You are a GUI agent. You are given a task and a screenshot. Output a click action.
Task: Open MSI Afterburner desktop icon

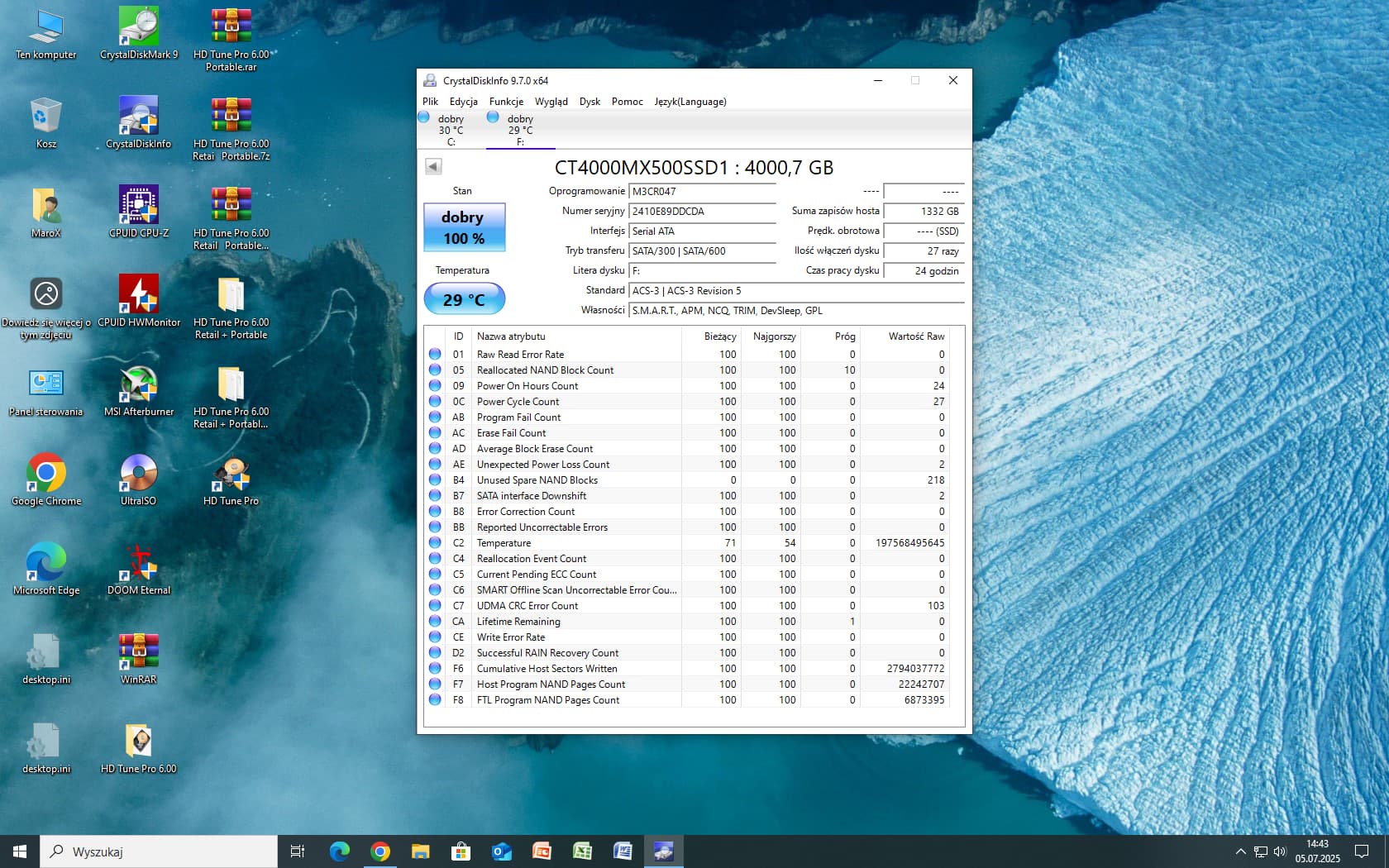tap(139, 390)
